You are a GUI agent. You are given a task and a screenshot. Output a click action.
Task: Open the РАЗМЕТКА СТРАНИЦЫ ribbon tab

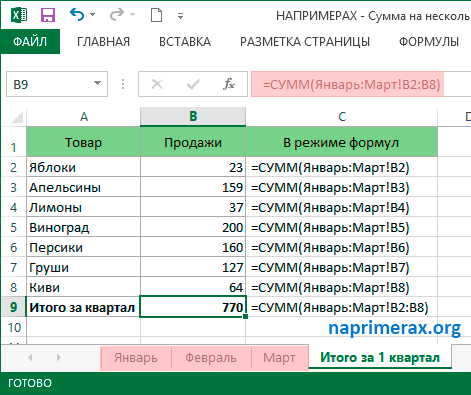click(305, 42)
